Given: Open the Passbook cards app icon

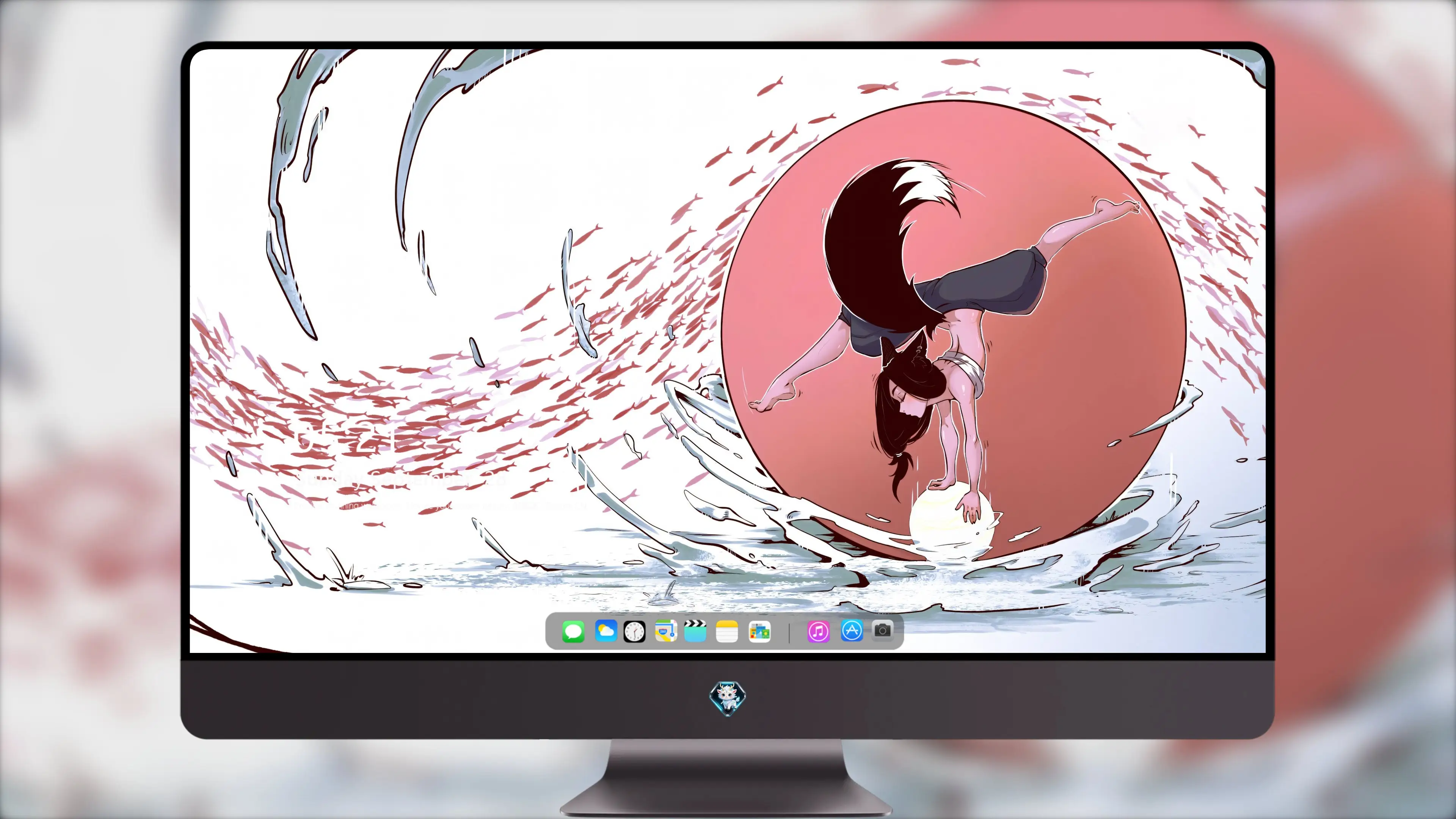Looking at the screenshot, I should coord(759,631).
